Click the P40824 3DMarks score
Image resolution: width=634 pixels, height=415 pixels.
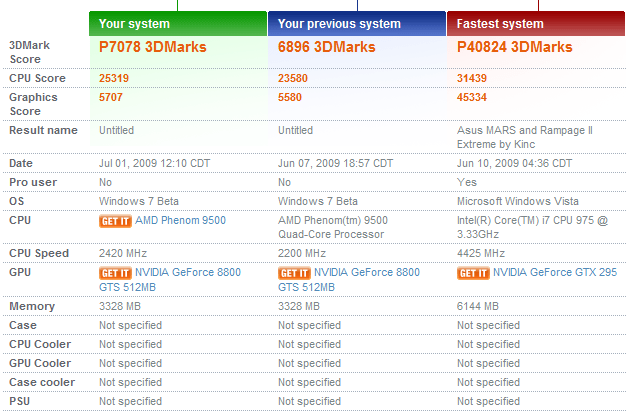click(515, 47)
